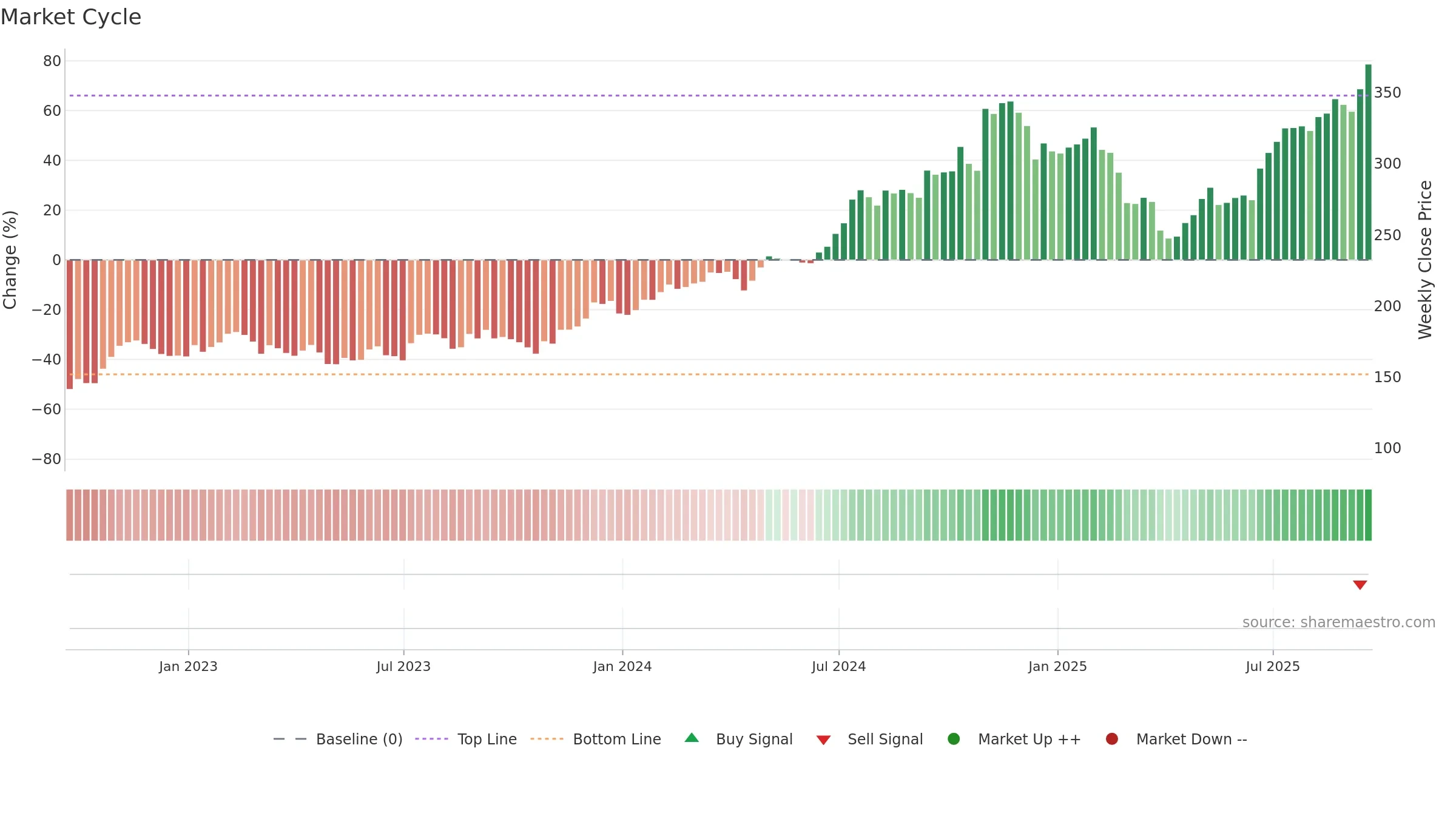Viewport: 1456px width, 819px height.
Task: Click the Jul 2023 axis label
Action: tap(403, 666)
